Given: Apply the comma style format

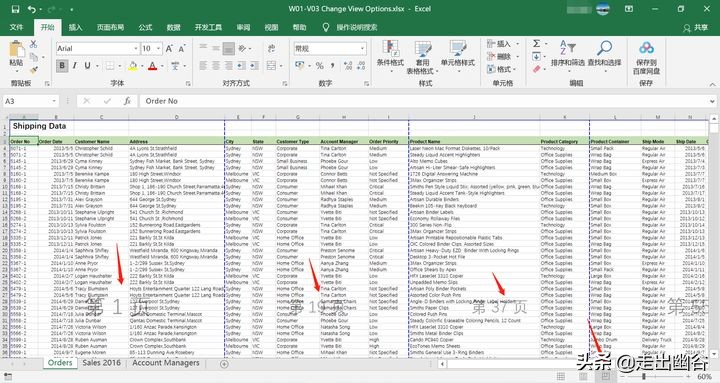Looking at the screenshot, I should (332, 66).
